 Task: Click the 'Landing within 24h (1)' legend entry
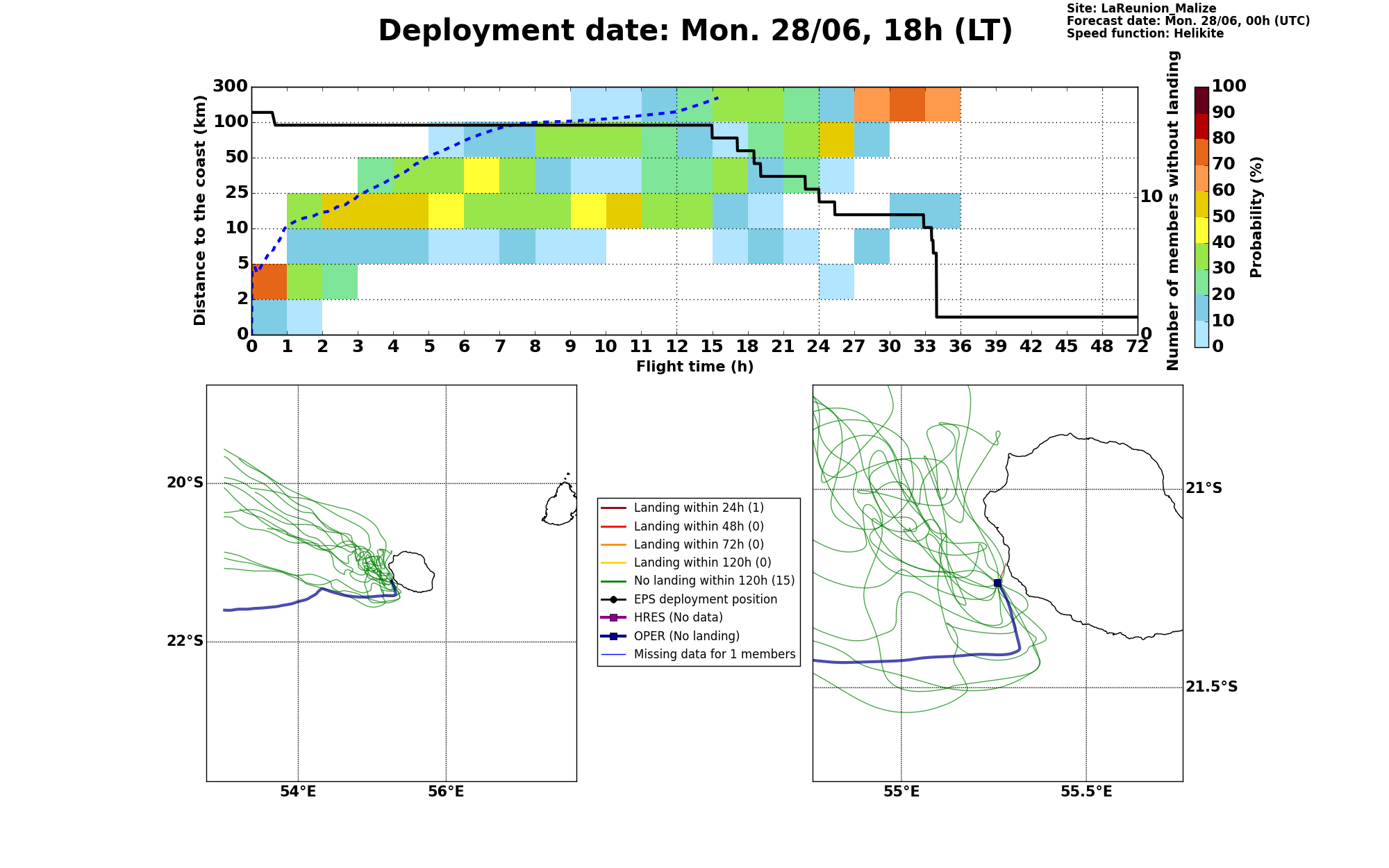pos(699,508)
